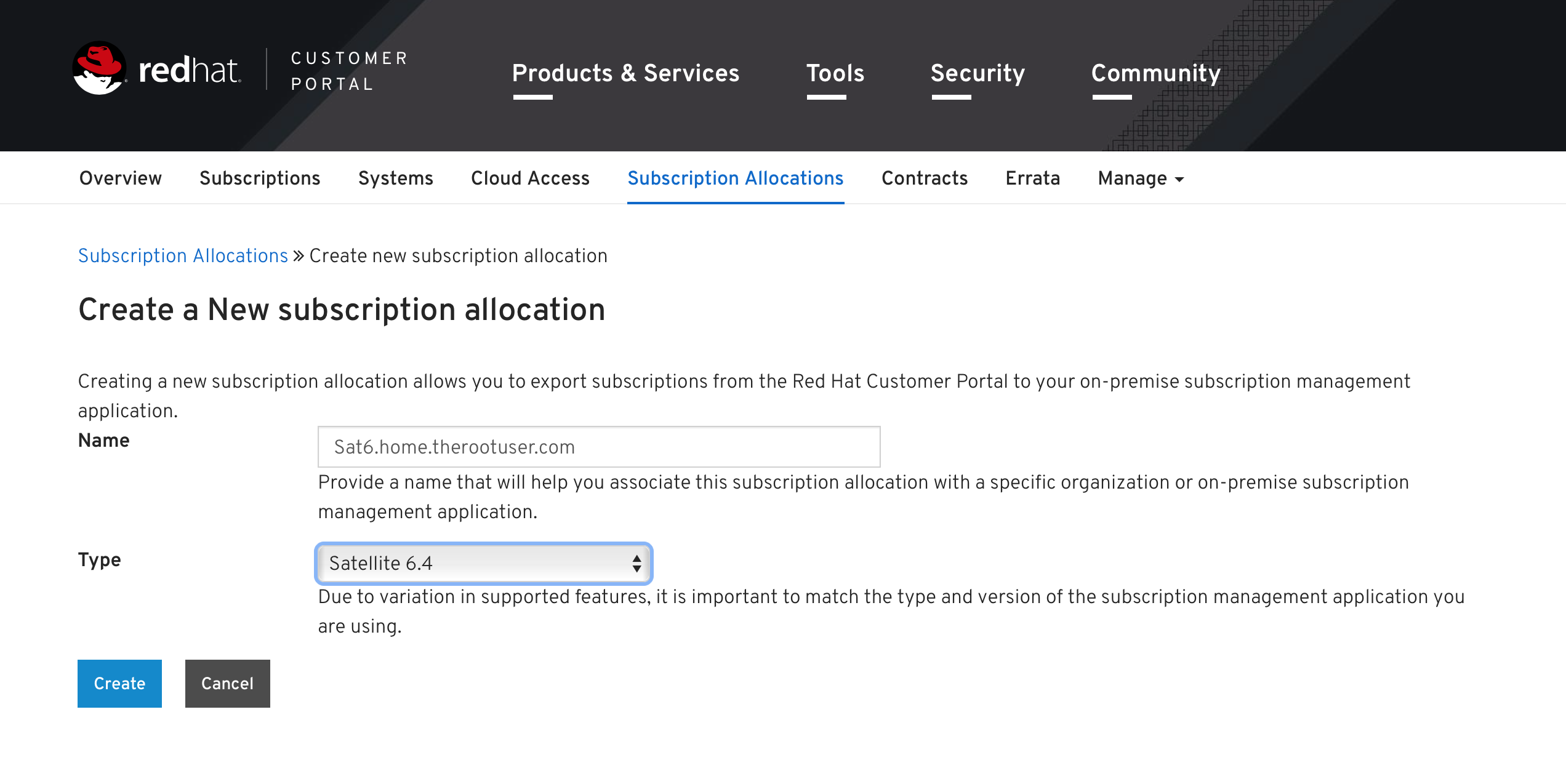The width and height of the screenshot is (1566, 784).
Task: Open the Products & Services menu
Action: click(625, 73)
